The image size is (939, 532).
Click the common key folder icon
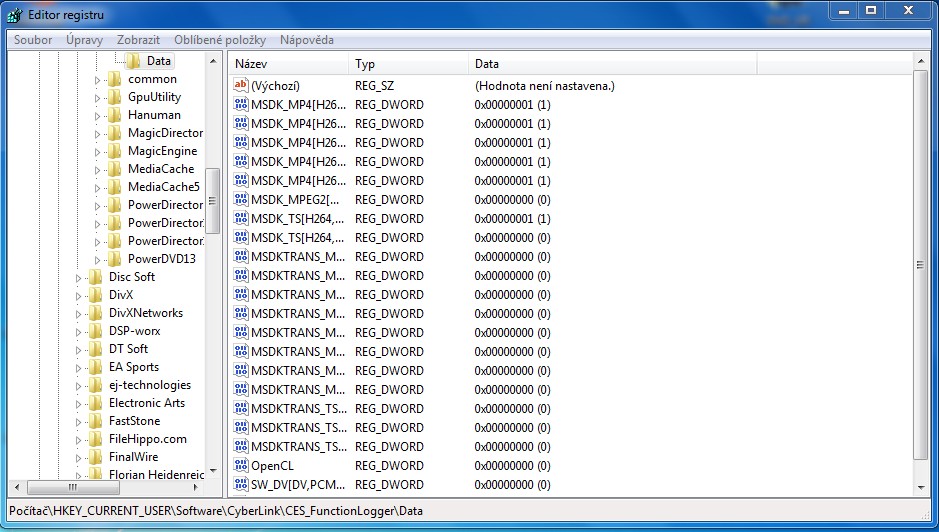click(114, 79)
